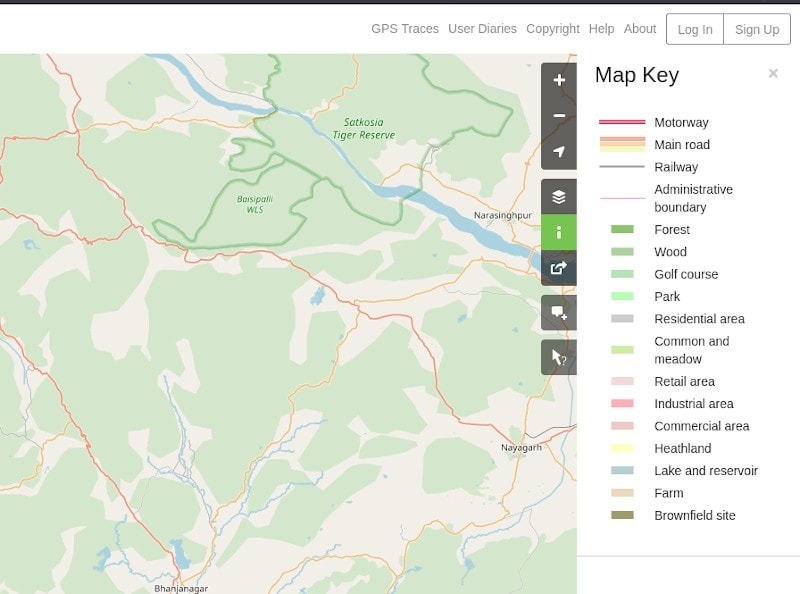Click the Forest color swatch in key
The height and width of the screenshot is (594, 800).
click(x=622, y=230)
